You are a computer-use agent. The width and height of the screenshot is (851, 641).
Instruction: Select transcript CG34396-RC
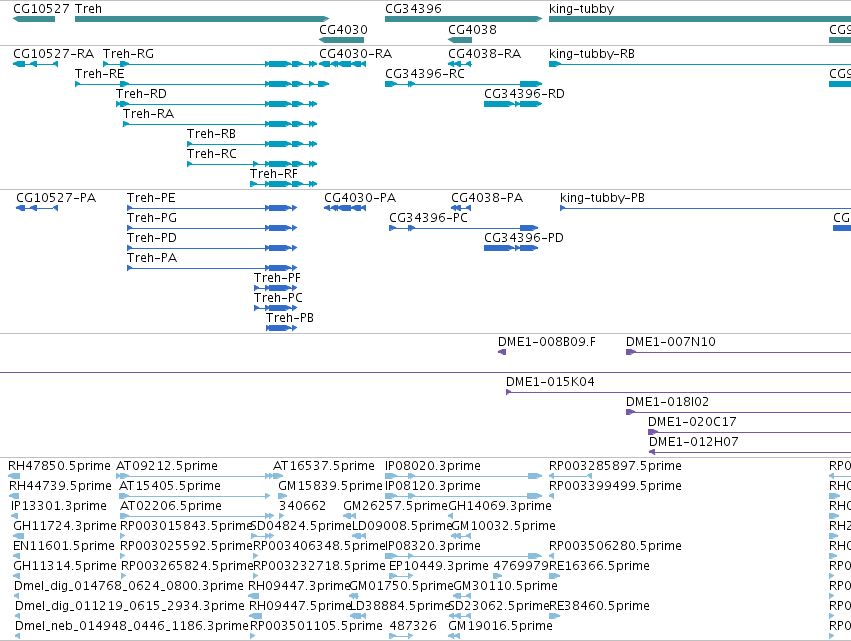pos(463,84)
